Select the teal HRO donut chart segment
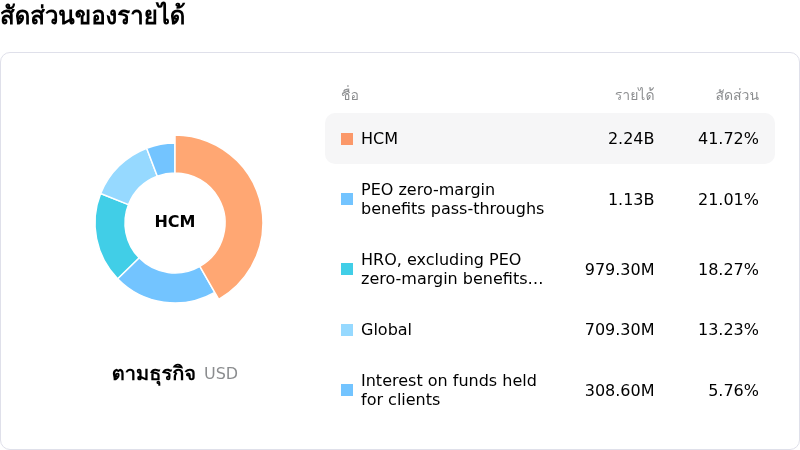 click(x=112, y=236)
